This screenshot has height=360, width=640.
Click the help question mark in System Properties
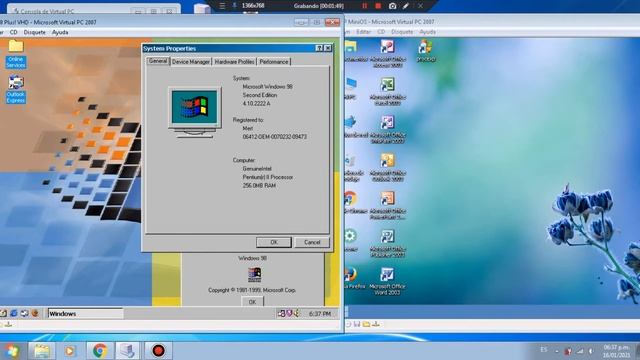(319, 48)
